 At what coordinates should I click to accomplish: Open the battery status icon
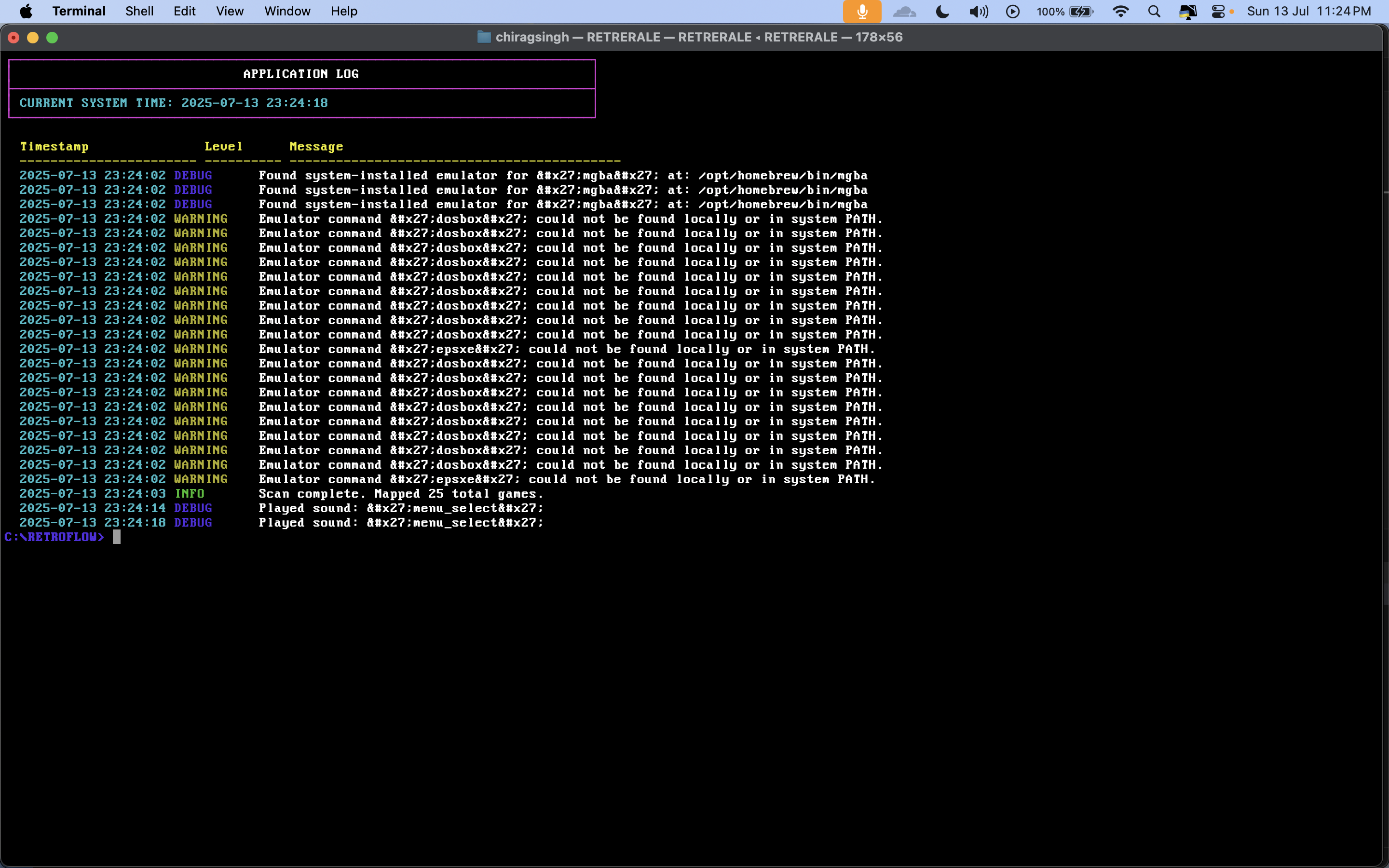[x=1081, y=12]
